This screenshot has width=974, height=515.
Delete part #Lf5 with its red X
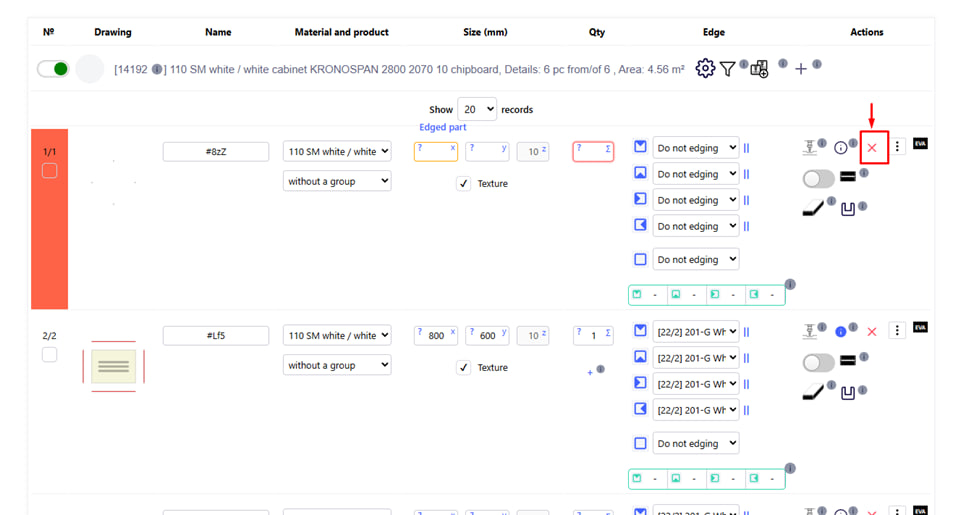(x=872, y=331)
